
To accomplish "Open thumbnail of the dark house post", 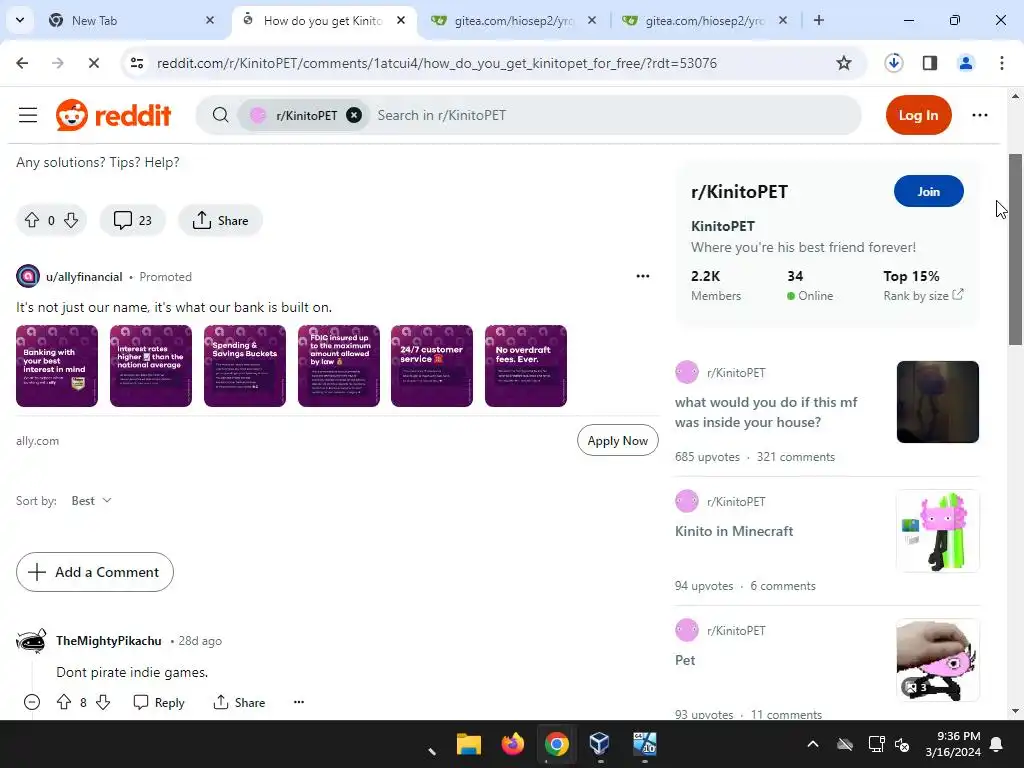I will click(938, 402).
